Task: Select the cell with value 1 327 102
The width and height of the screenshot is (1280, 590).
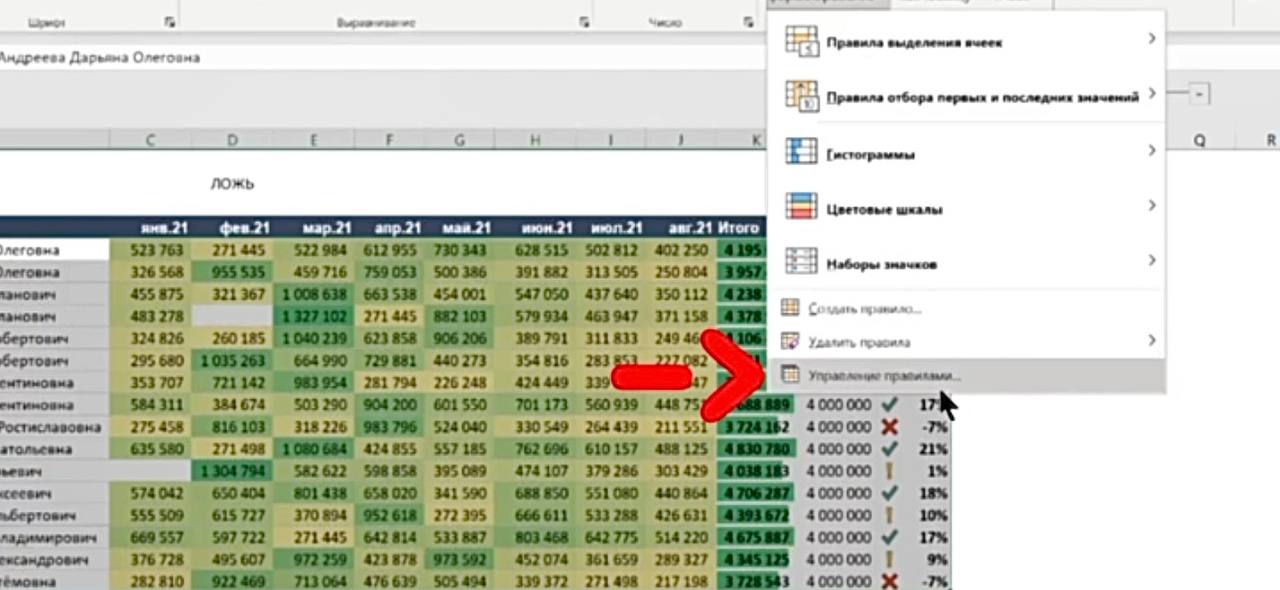Action: click(x=313, y=316)
